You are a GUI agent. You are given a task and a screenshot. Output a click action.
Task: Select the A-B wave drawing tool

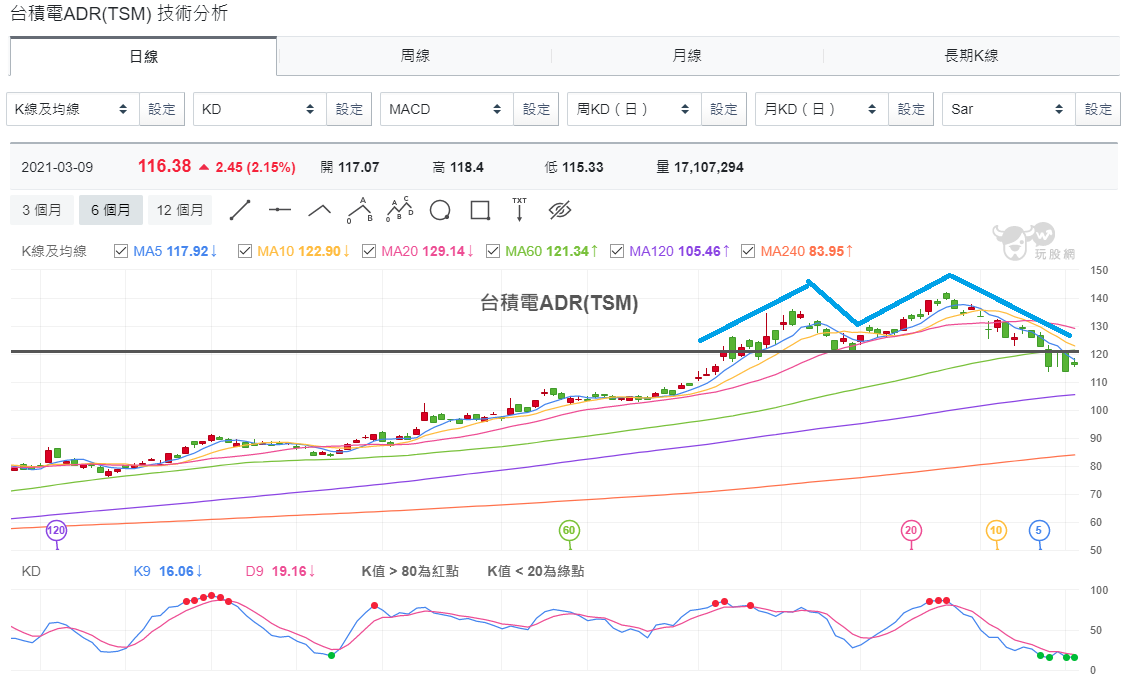pyautogui.click(x=360, y=210)
